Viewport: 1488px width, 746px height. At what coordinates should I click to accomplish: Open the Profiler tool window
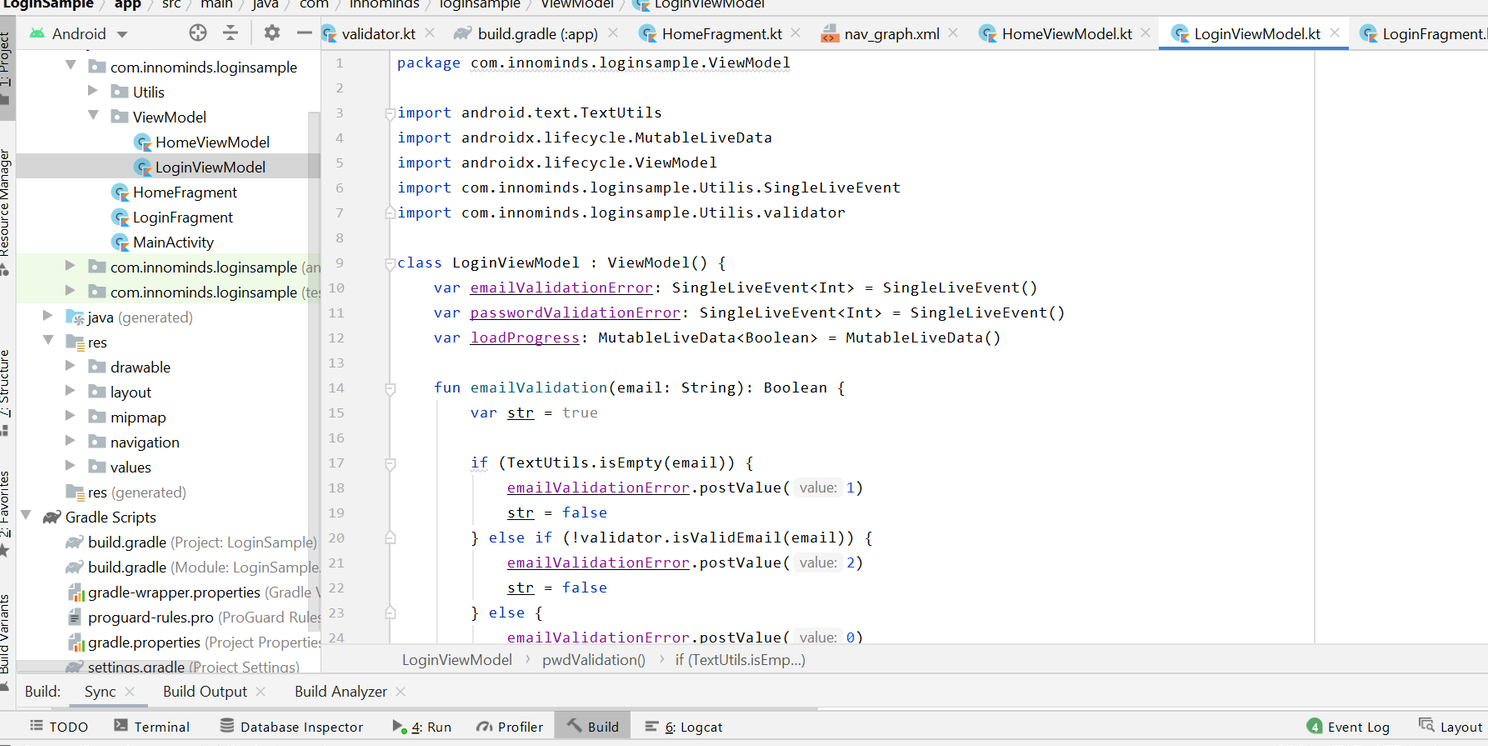510,726
